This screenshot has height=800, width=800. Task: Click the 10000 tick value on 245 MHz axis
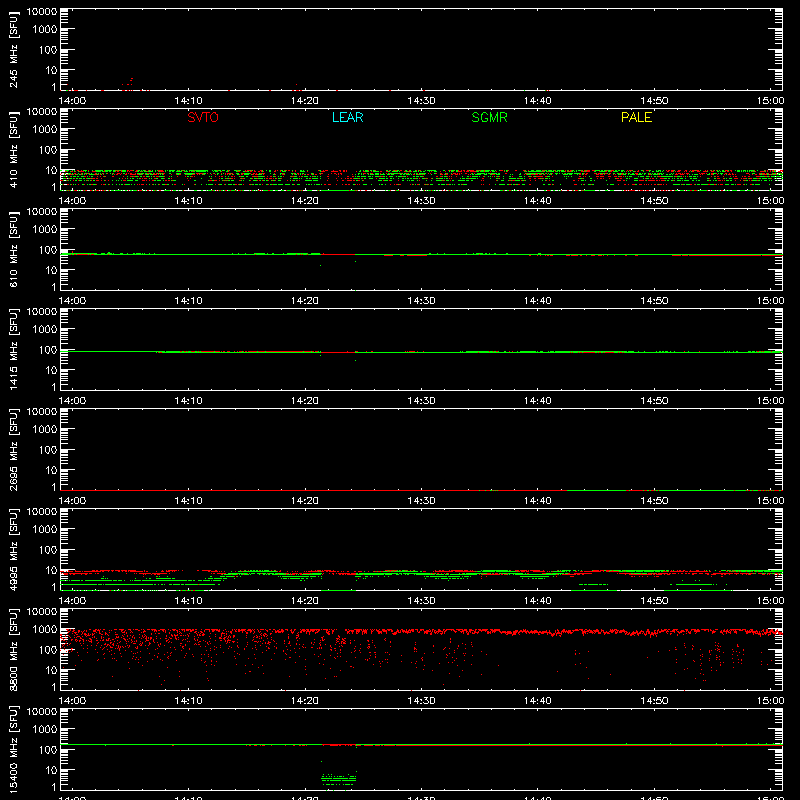point(42,12)
